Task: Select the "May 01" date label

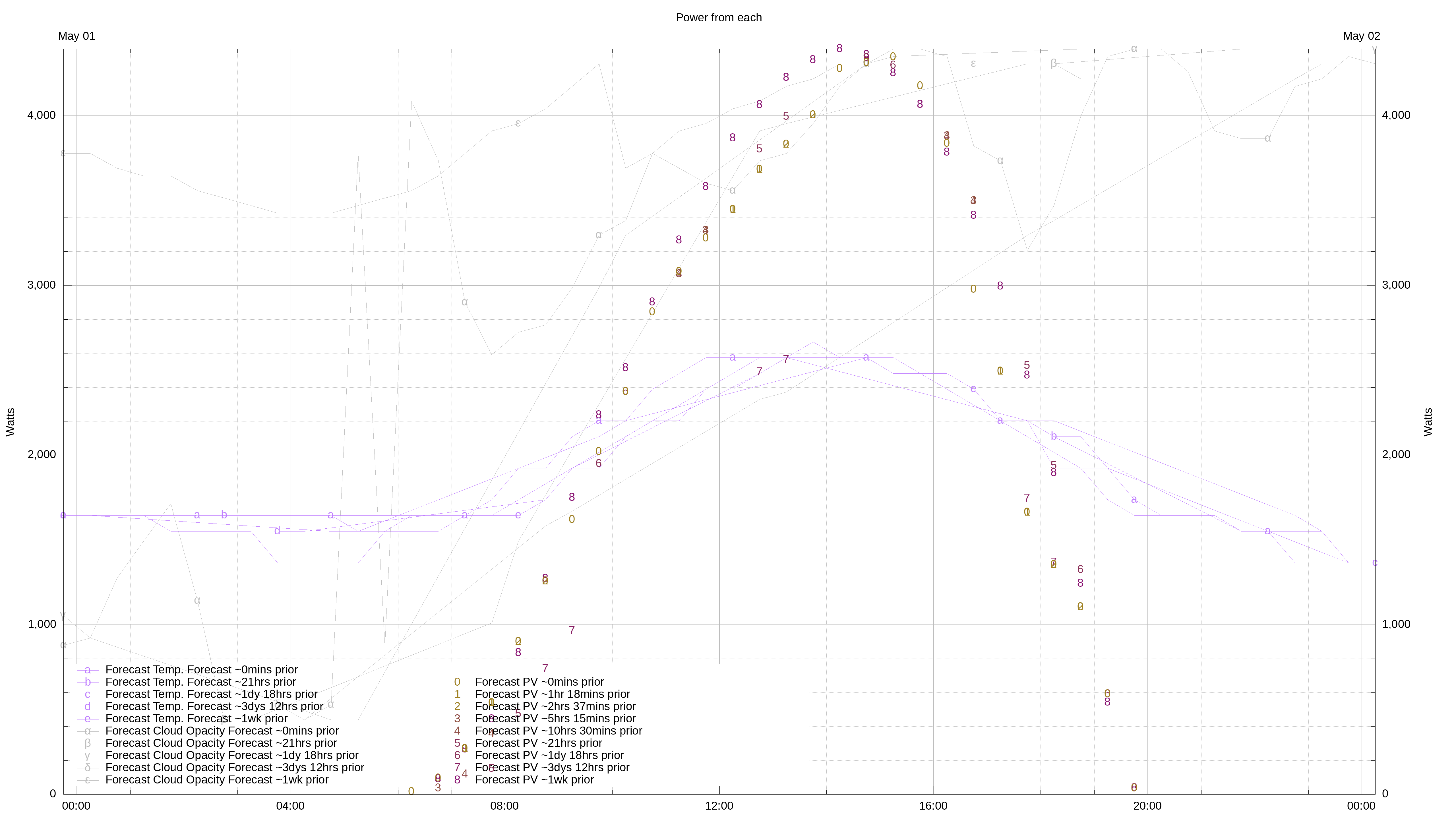Action: click(x=76, y=36)
